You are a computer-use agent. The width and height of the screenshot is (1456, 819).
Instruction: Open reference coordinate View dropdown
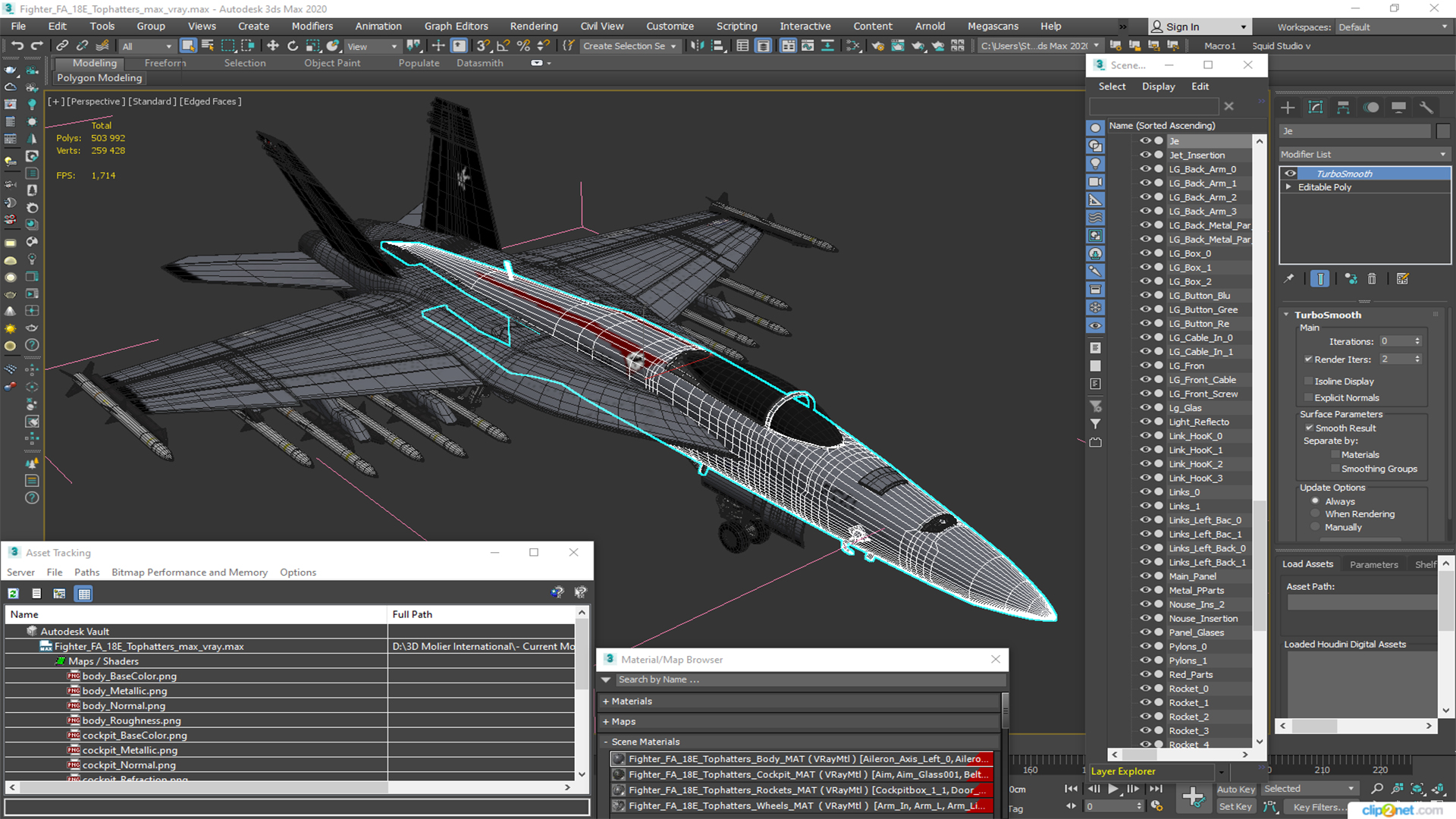pyautogui.click(x=372, y=46)
